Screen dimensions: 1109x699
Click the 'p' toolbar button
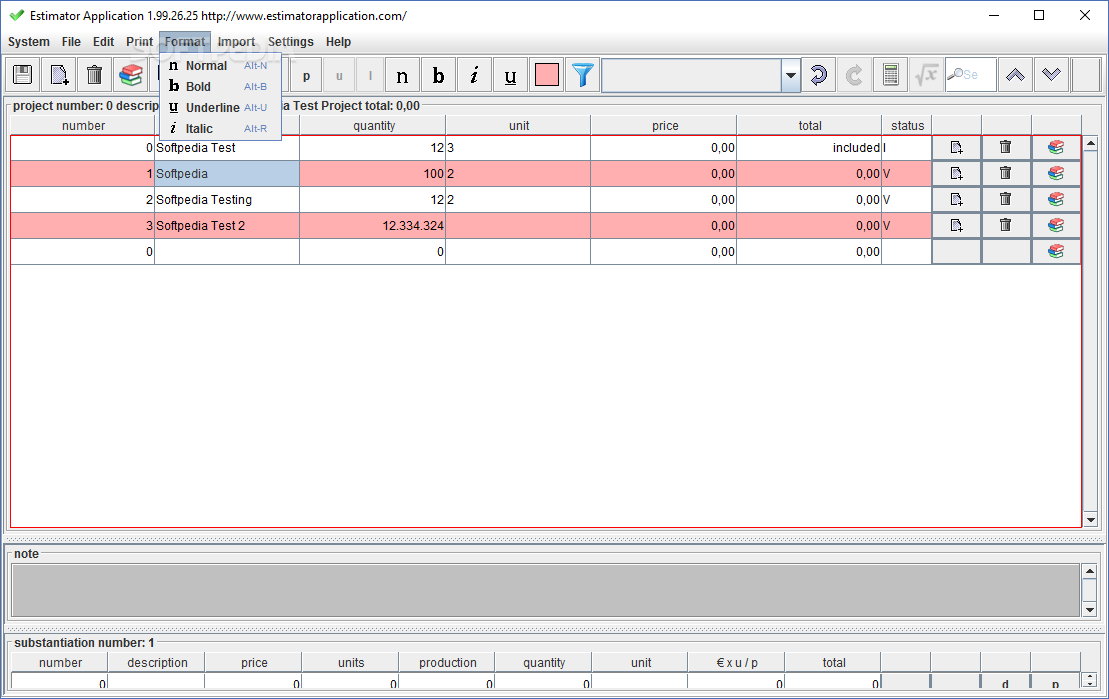coord(306,75)
